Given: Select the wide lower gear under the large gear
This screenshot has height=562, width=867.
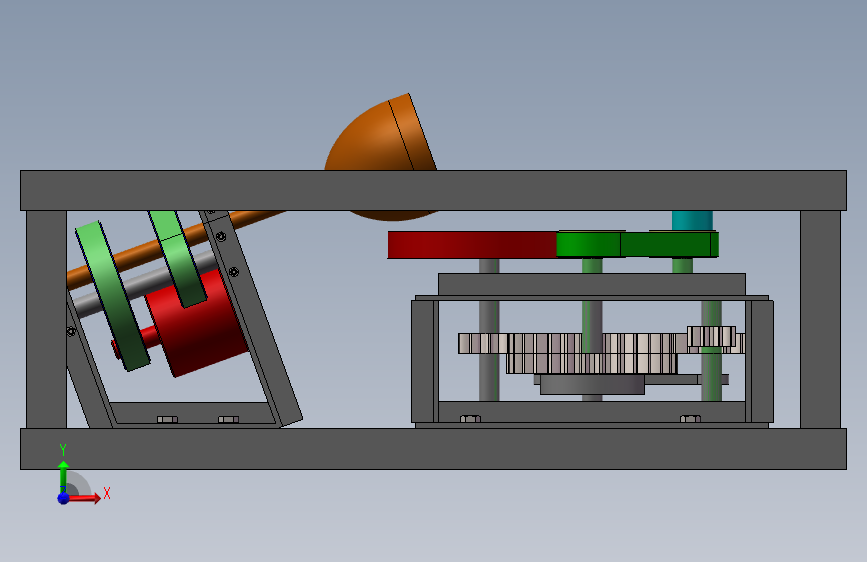Looking at the screenshot, I should click(x=592, y=363).
